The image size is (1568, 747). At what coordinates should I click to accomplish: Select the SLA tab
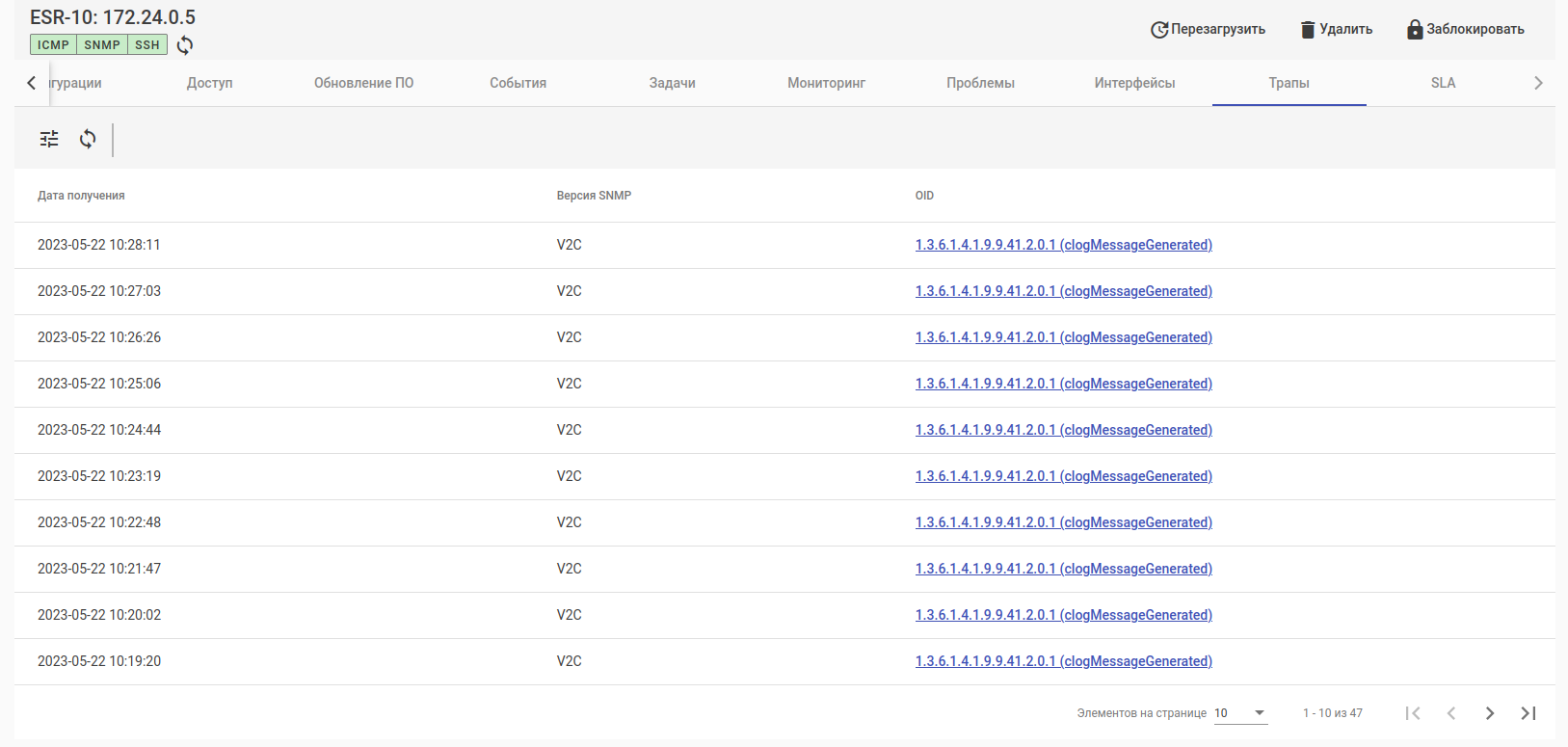tap(1443, 83)
